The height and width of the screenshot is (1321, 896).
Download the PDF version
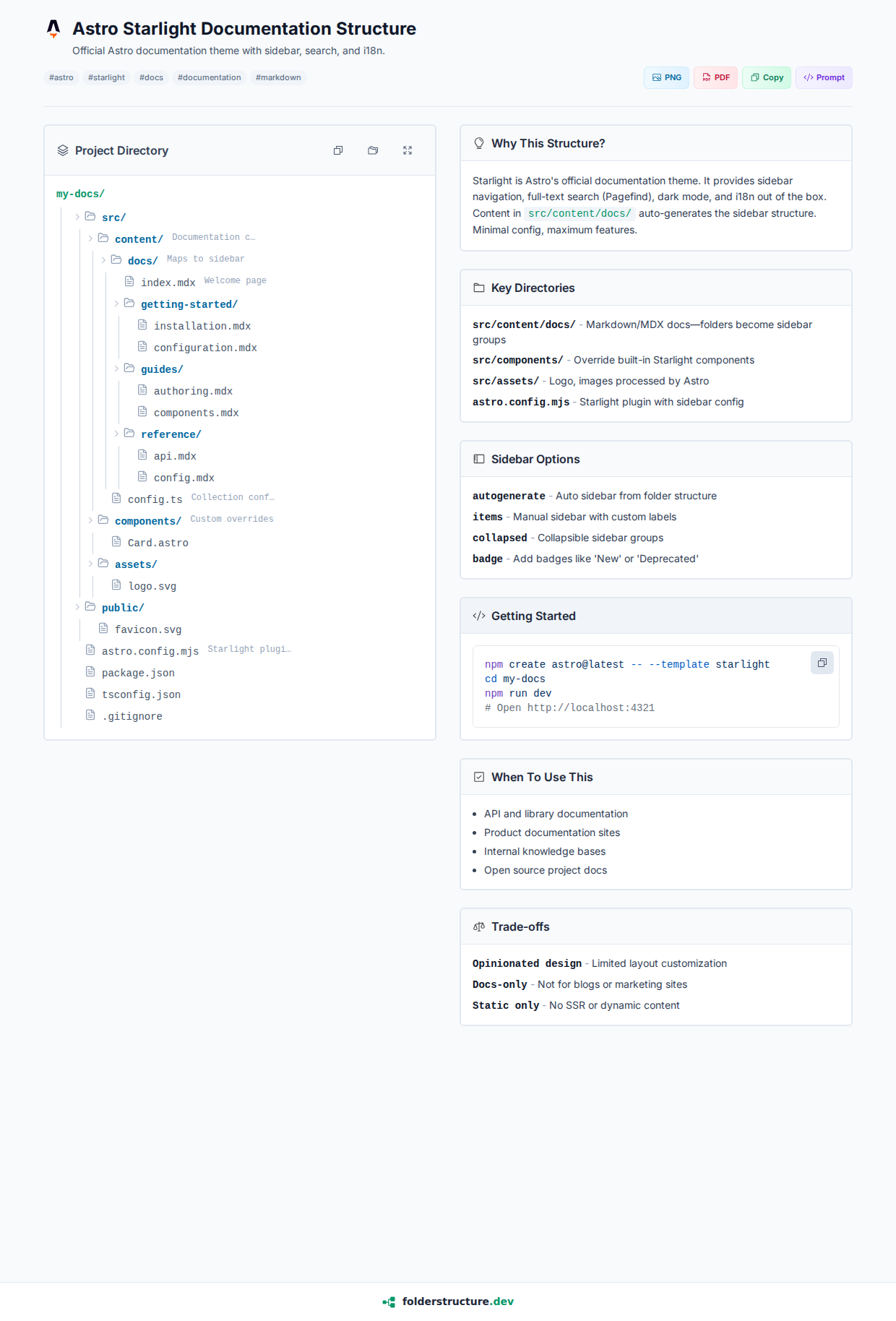point(715,77)
